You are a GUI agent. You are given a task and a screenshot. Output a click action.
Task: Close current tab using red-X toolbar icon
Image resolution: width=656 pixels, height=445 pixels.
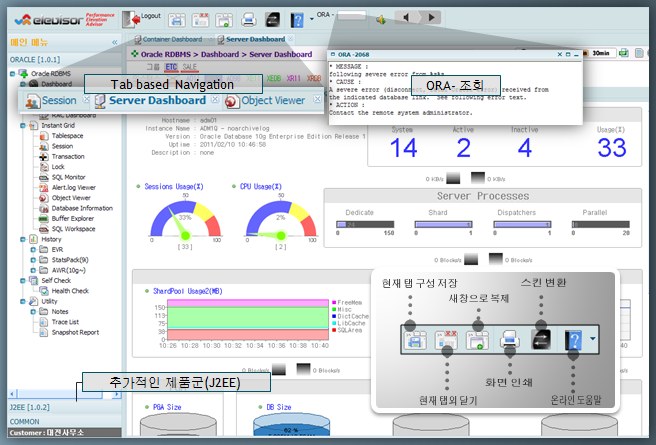pyautogui.click(x=200, y=20)
